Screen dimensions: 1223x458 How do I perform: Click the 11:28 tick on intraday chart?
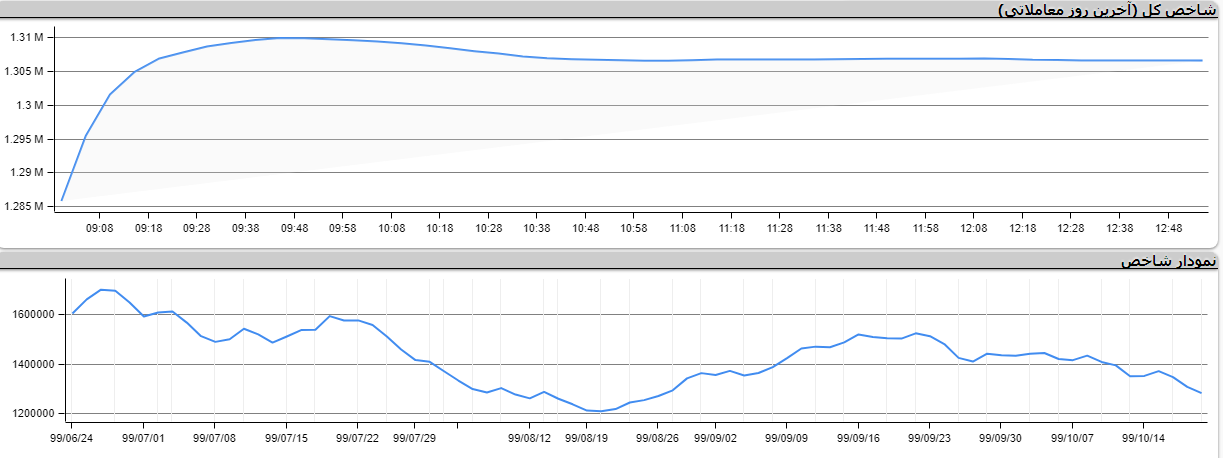[780, 228]
